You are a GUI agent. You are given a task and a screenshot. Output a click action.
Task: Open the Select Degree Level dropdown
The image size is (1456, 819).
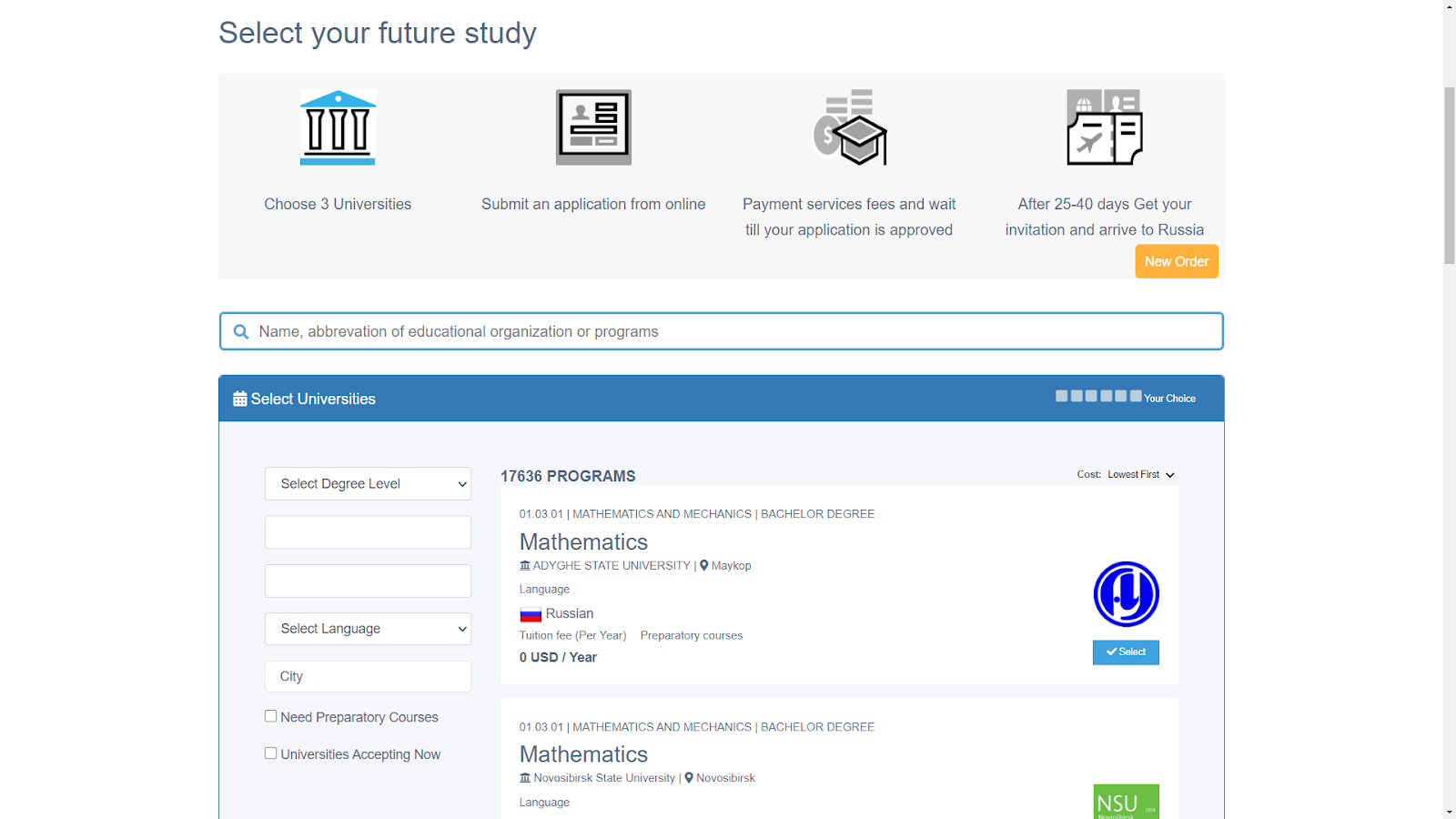(368, 484)
